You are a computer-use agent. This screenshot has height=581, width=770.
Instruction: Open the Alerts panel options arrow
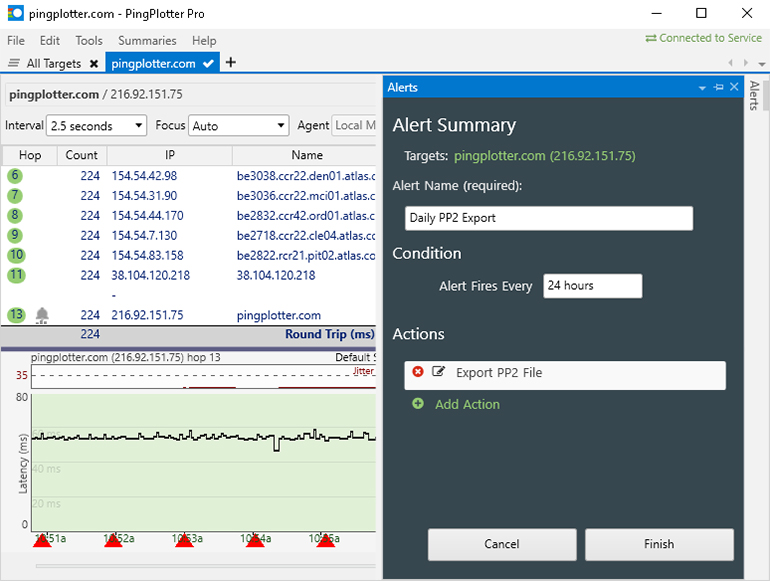703,88
